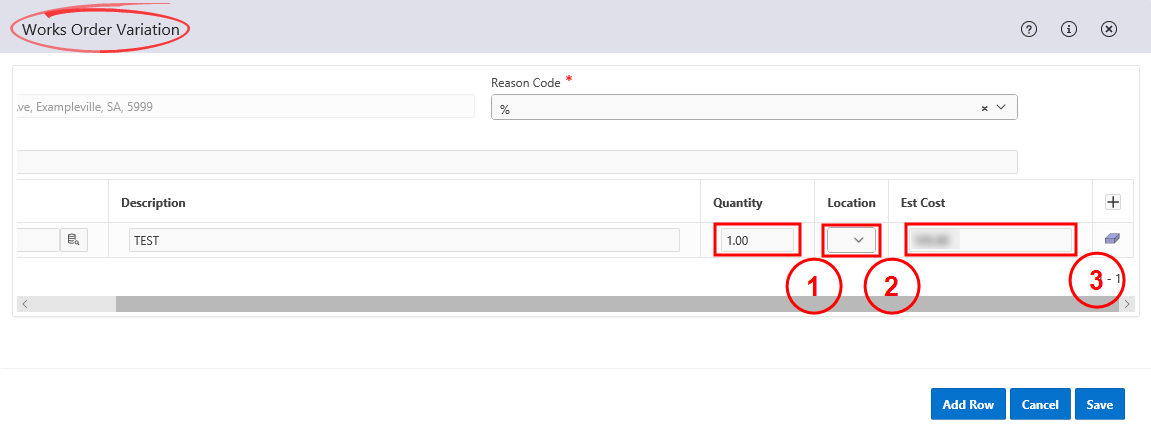1151x443 pixels.
Task: Open the help question mark icon
Action: point(1028,29)
